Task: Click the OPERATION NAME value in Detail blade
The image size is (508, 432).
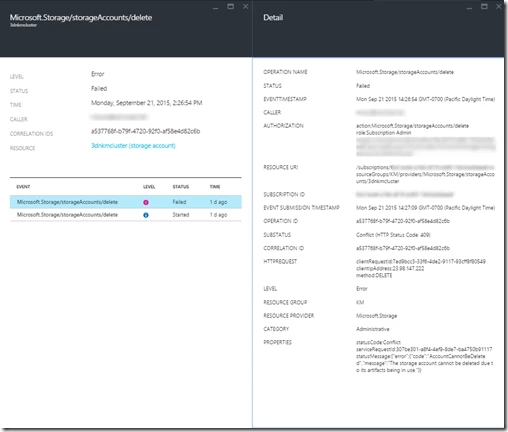Action: pyautogui.click(x=405, y=72)
